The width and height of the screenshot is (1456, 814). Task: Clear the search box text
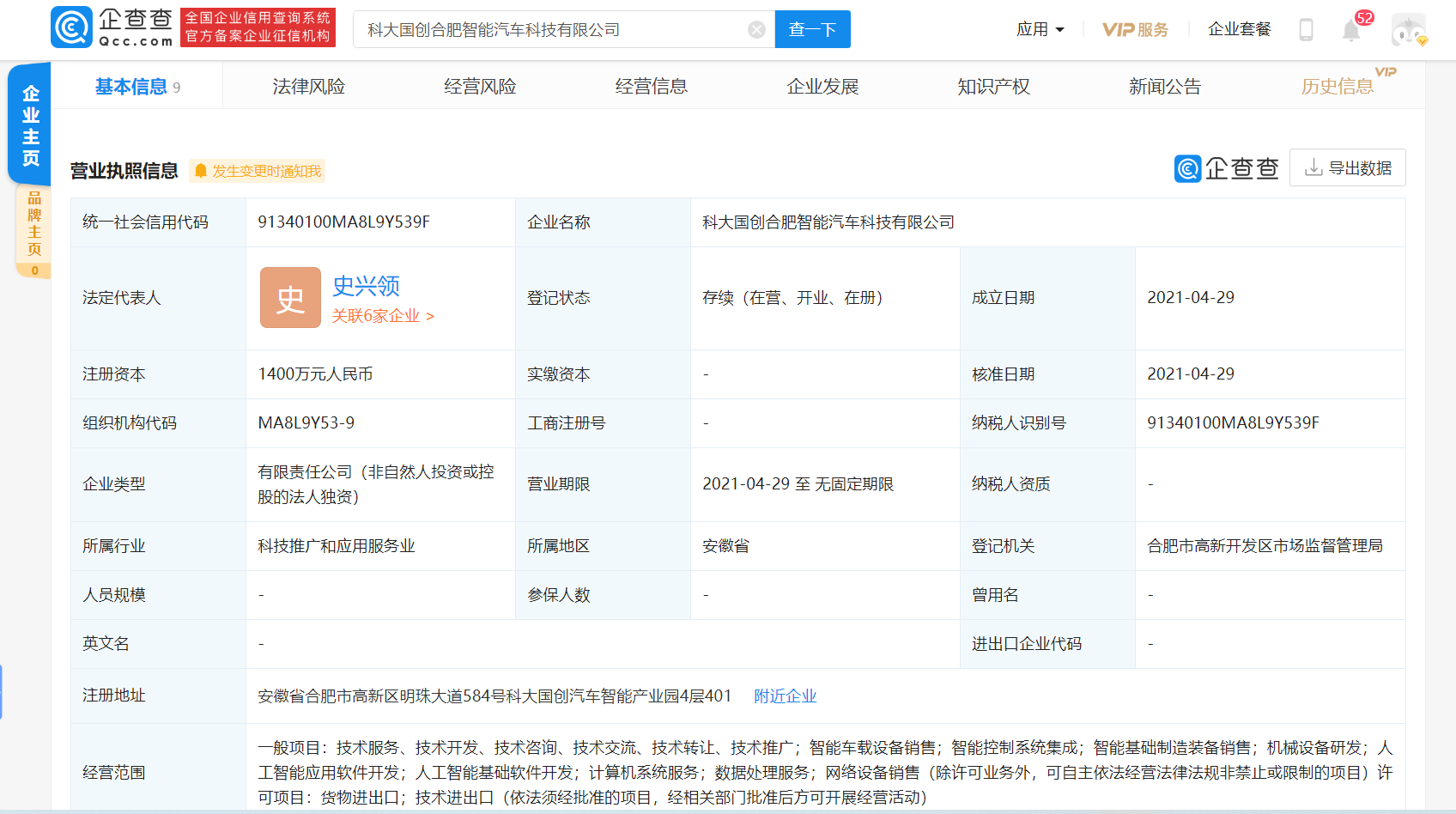[756, 30]
